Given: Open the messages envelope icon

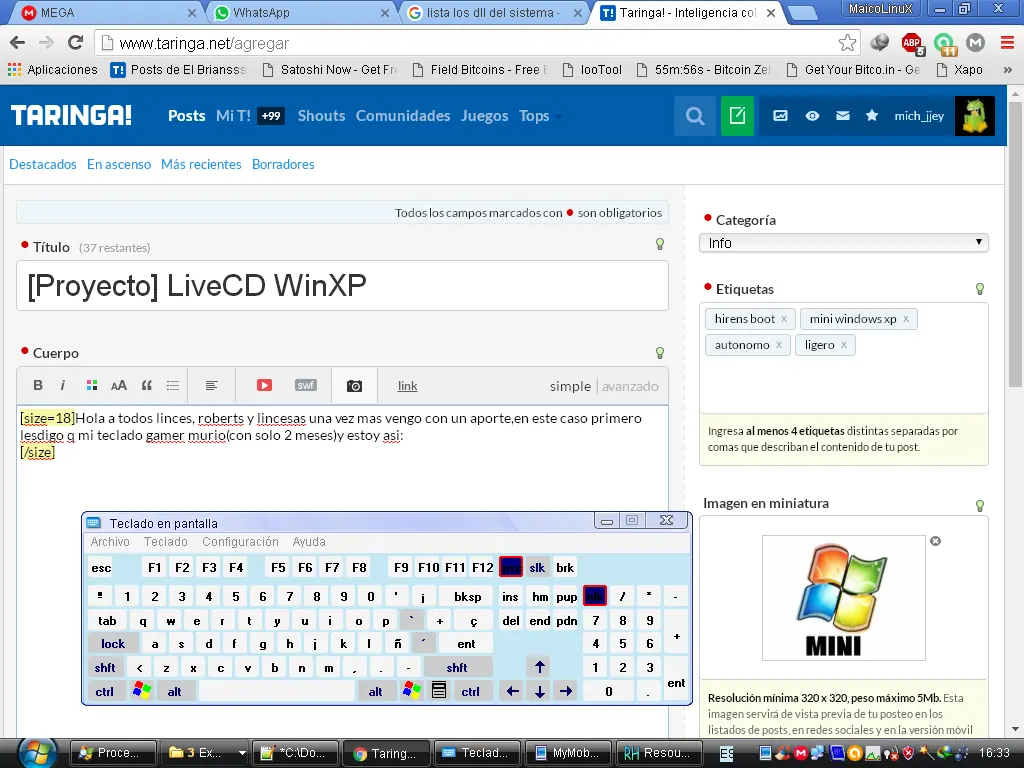Looking at the screenshot, I should click(x=842, y=116).
